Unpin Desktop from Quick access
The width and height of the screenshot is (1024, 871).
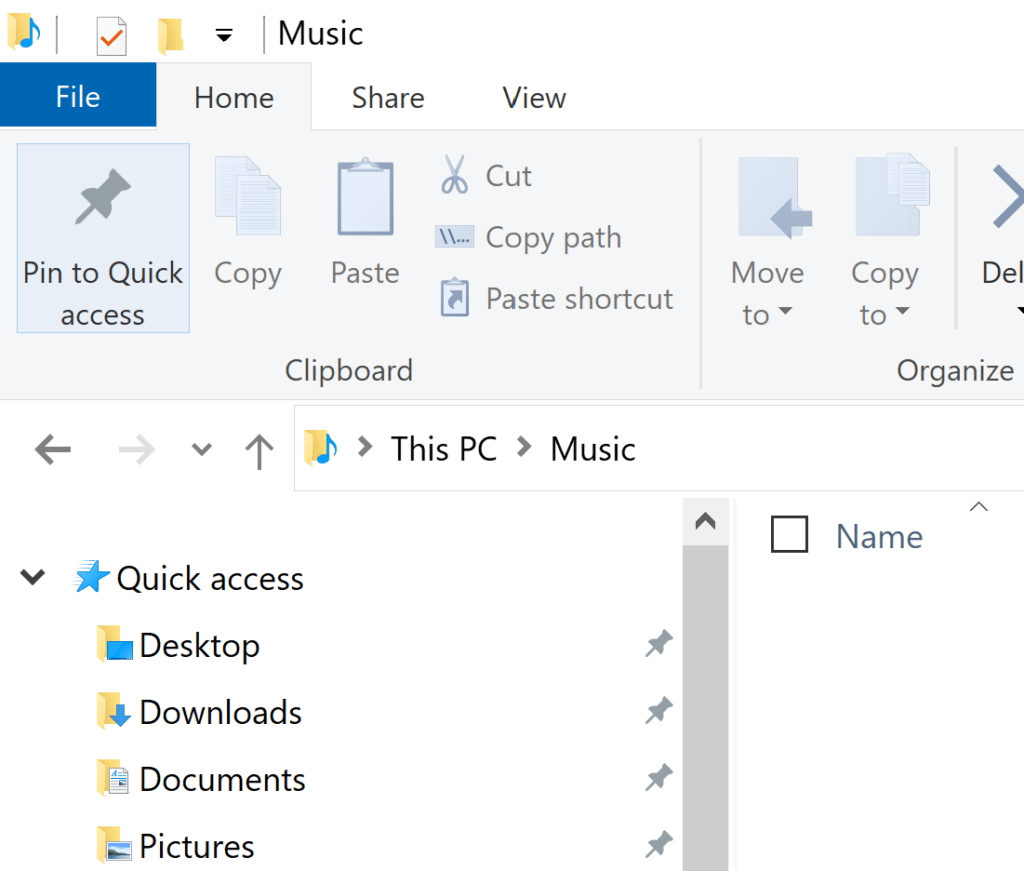(x=658, y=644)
